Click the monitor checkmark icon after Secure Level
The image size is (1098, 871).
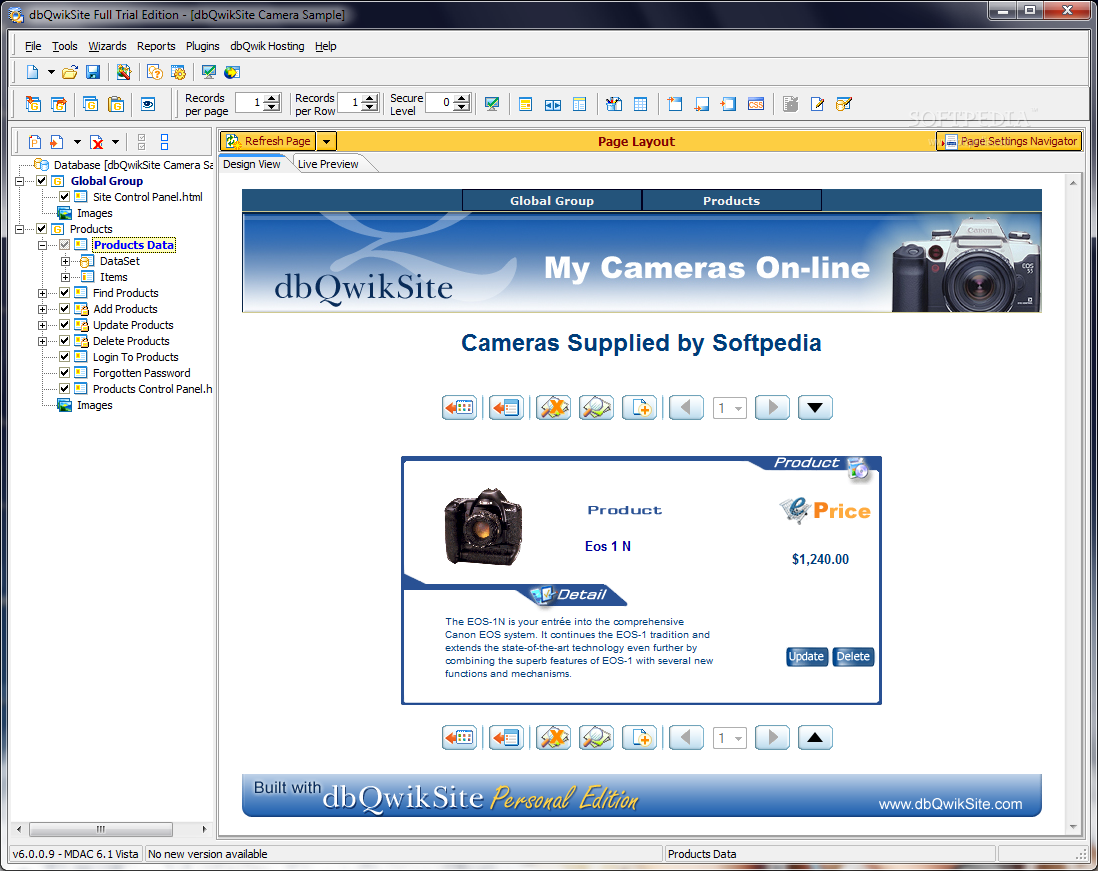(492, 104)
